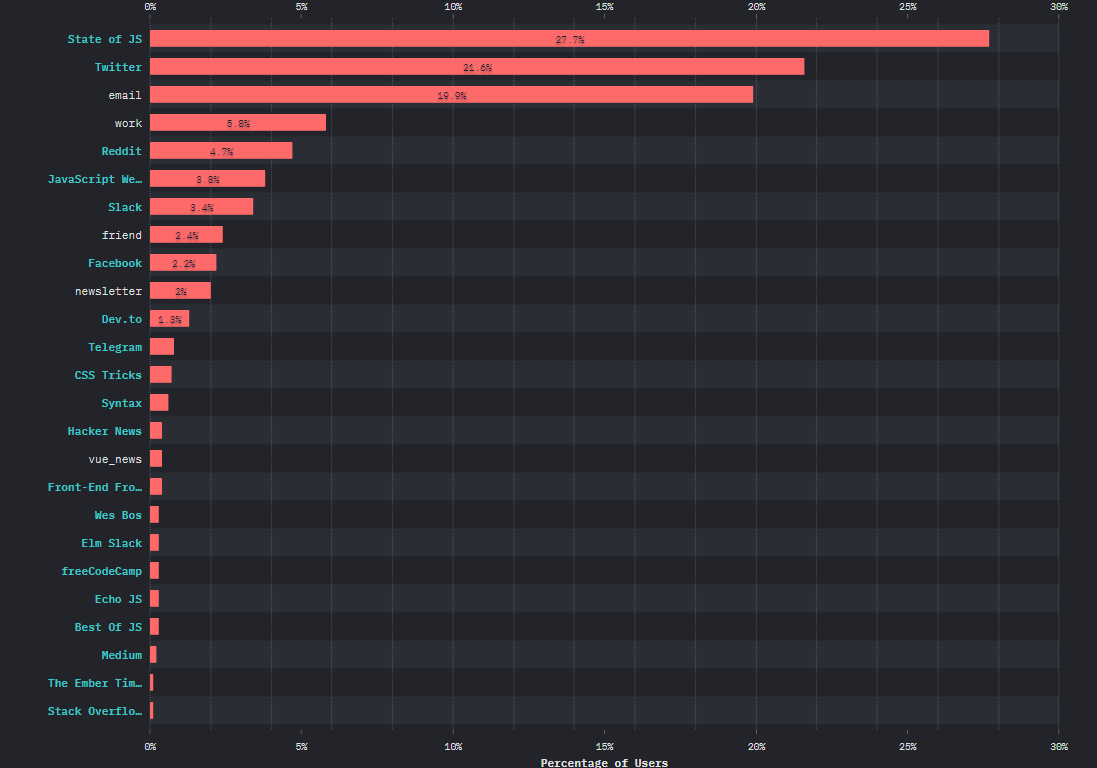1097x768 pixels.
Task: Click The Ember Tim… truncated link
Action: click(x=95, y=683)
